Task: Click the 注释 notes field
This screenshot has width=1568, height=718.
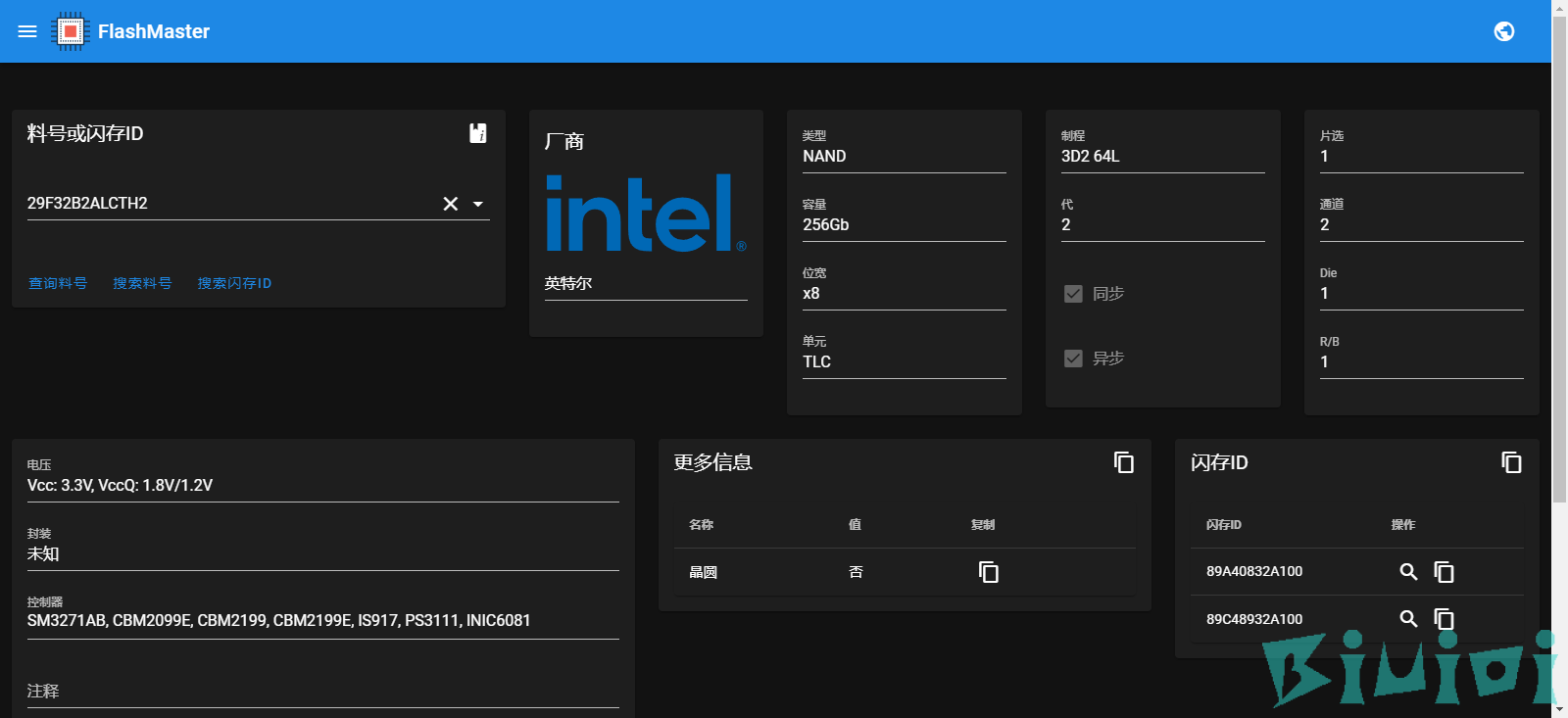Action: pos(323,692)
